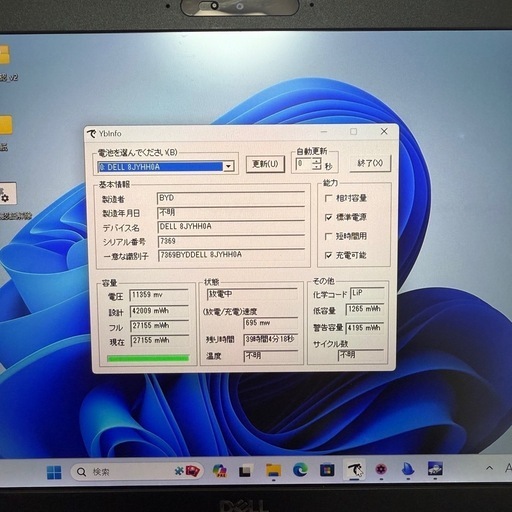The width and height of the screenshot is (512, 512).
Task: Click the design capacity 42009 mWh
Action: tap(159, 311)
